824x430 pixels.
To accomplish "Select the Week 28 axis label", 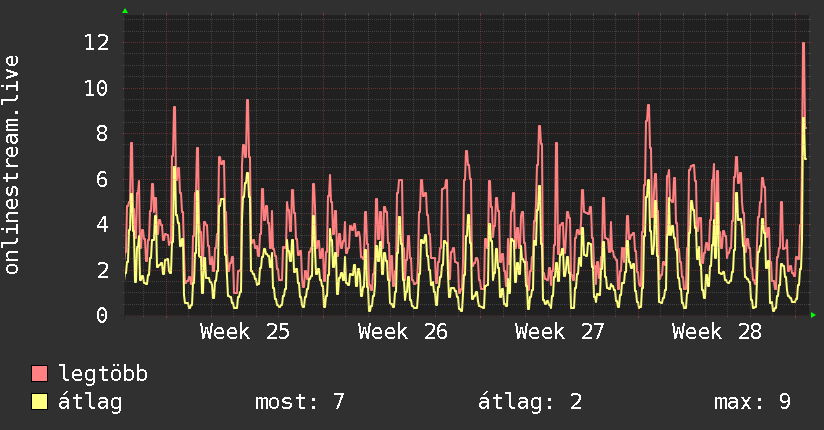I will pos(717,332).
